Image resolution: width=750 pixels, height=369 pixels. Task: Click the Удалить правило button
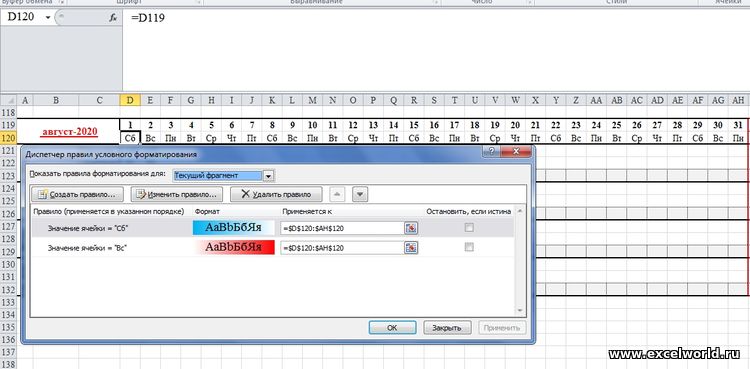276,194
